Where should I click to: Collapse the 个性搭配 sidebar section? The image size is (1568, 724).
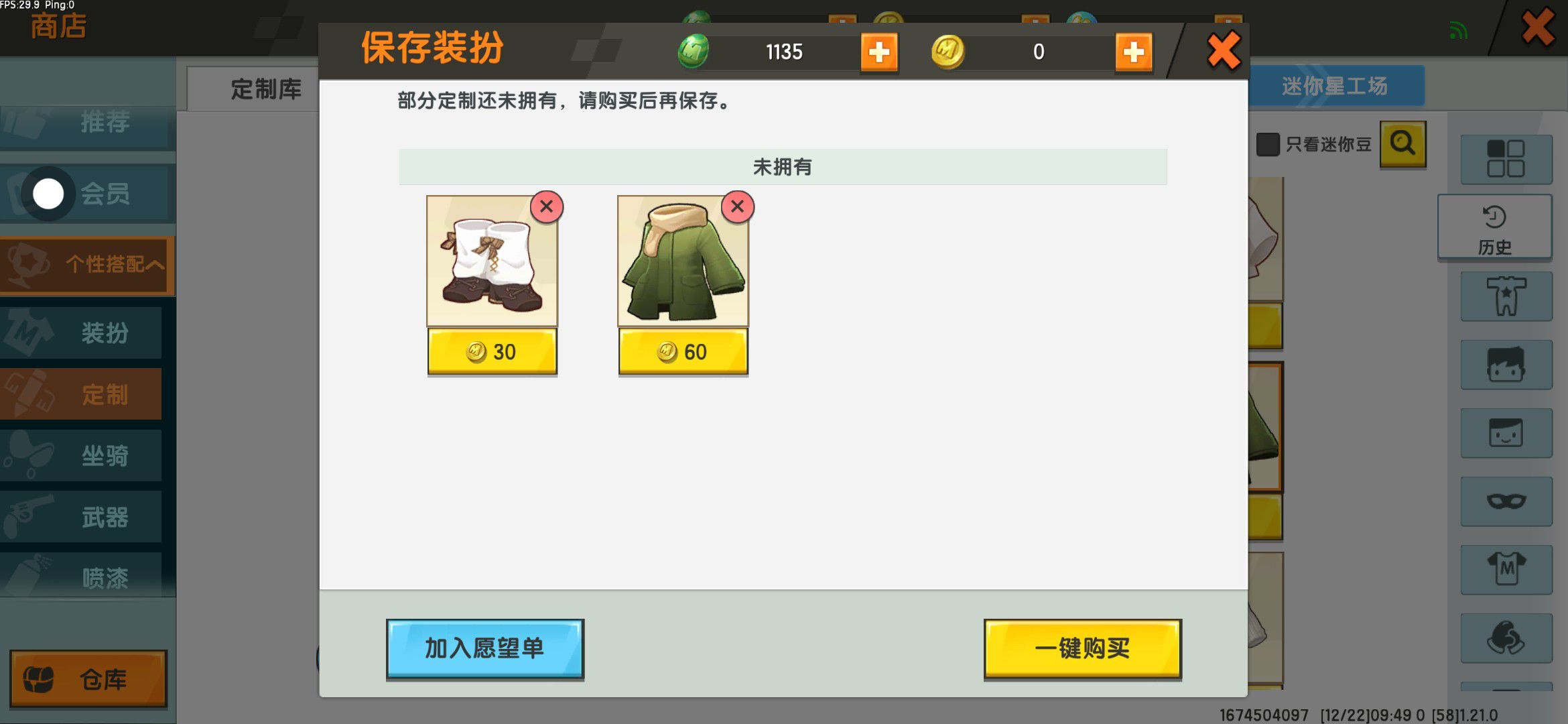coord(87,264)
